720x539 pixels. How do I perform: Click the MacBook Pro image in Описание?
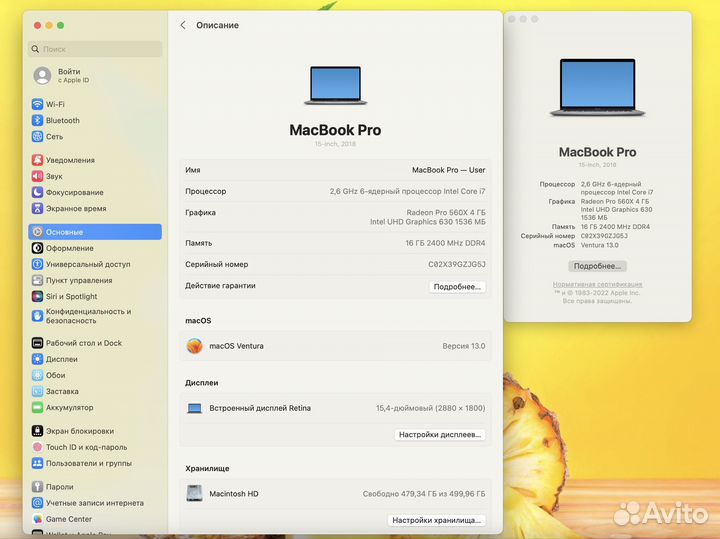335,85
